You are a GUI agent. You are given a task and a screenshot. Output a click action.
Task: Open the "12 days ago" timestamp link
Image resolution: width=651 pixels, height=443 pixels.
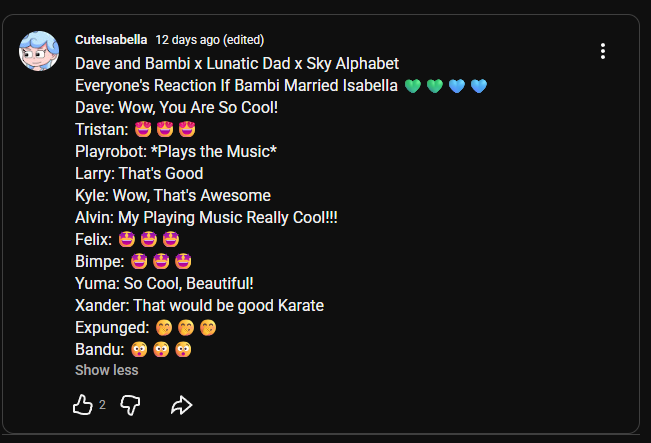pyautogui.click(x=187, y=40)
